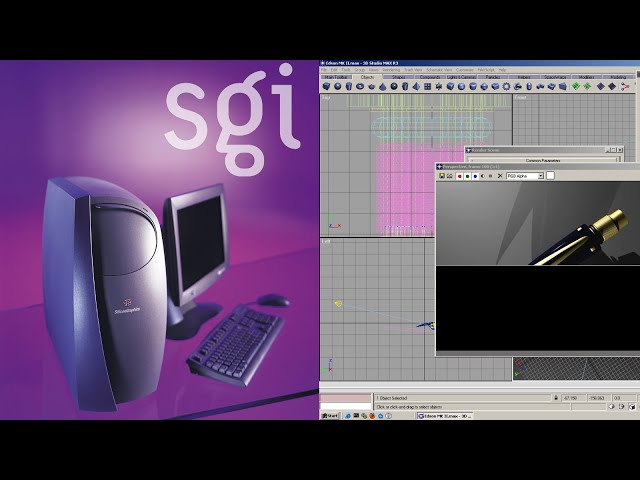Screen dimensions: 640x480
Task: Switch to the Compounds tab
Action: pyautogui.click(x=430, y=77)
